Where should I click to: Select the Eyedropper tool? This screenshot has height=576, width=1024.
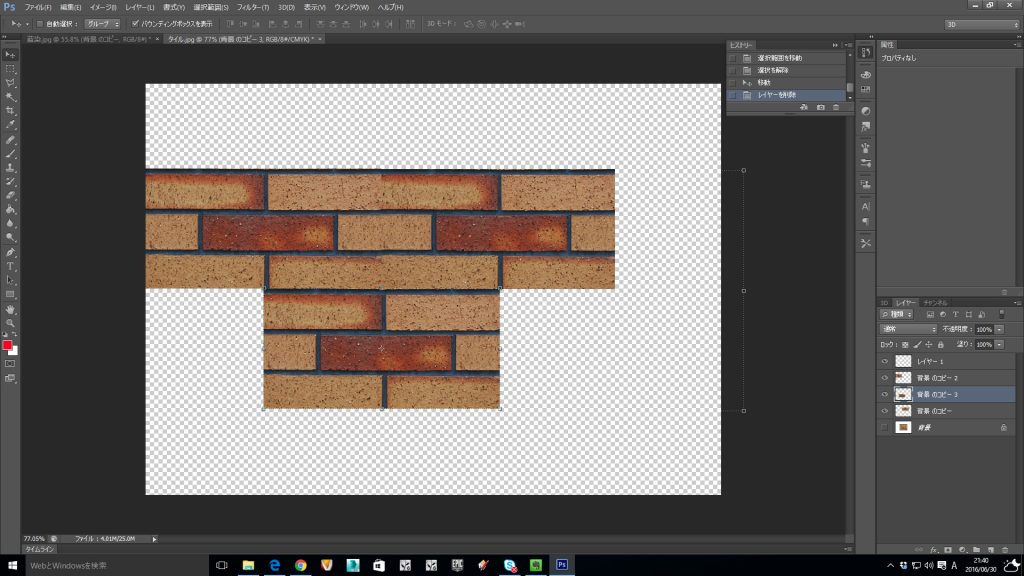[10, 125]
